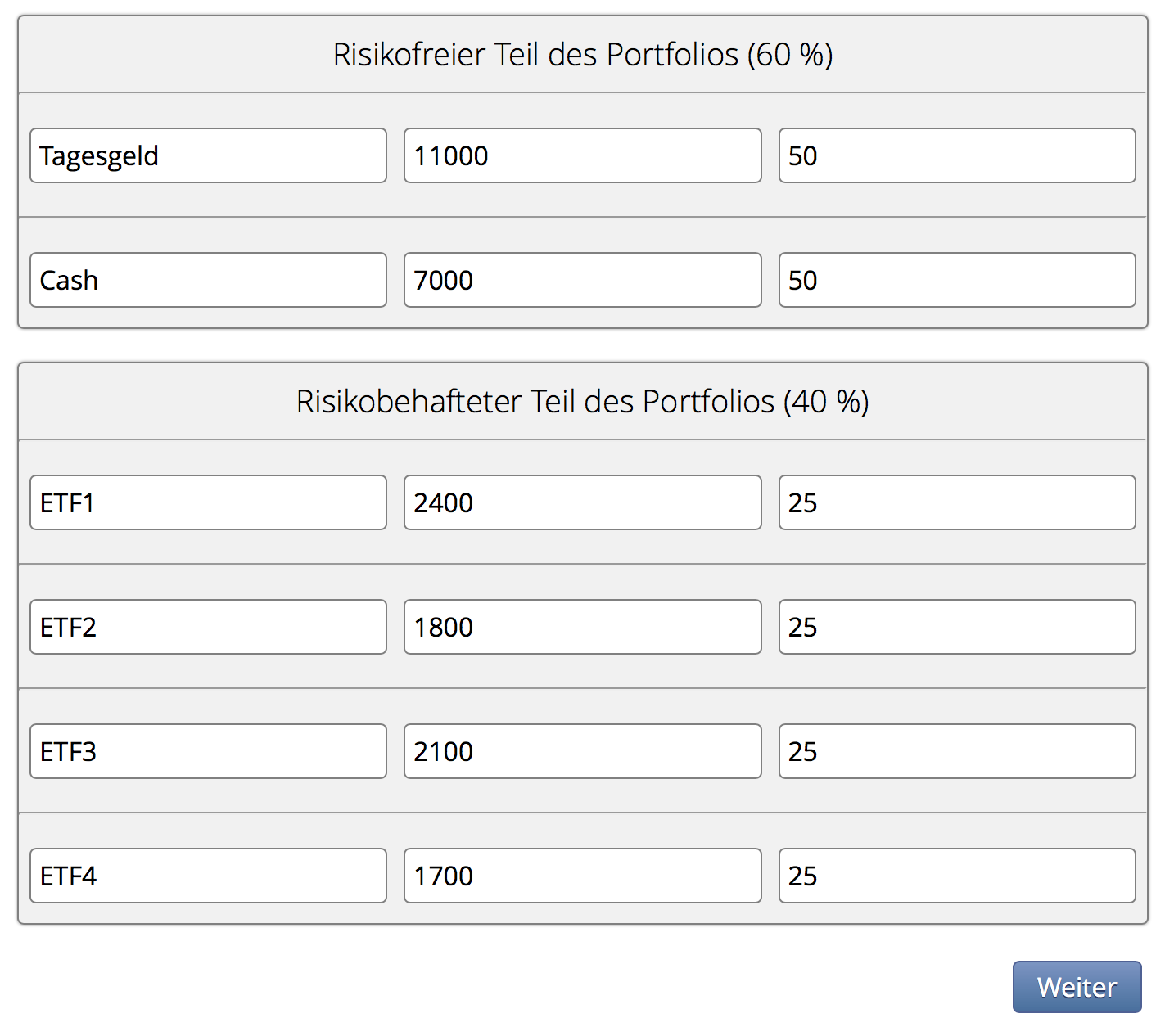Click the ETF3 percentage field
Screen dimensions: 1174x1036
tap(956, 751)
